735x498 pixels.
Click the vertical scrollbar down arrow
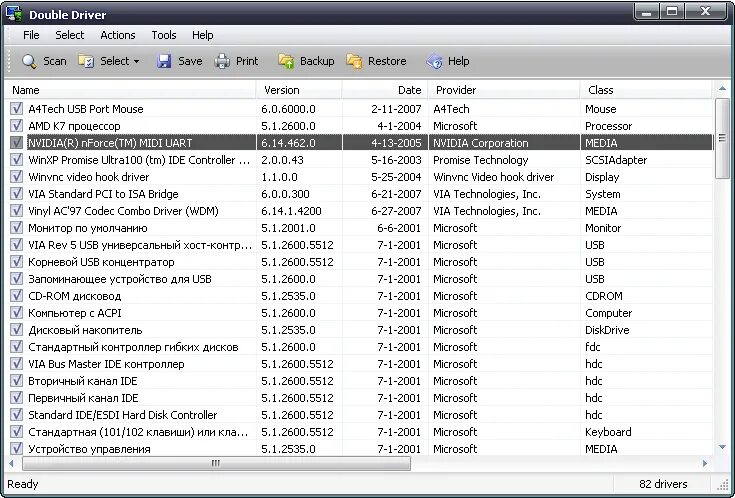pyautogui.click(x=722, y=447)
